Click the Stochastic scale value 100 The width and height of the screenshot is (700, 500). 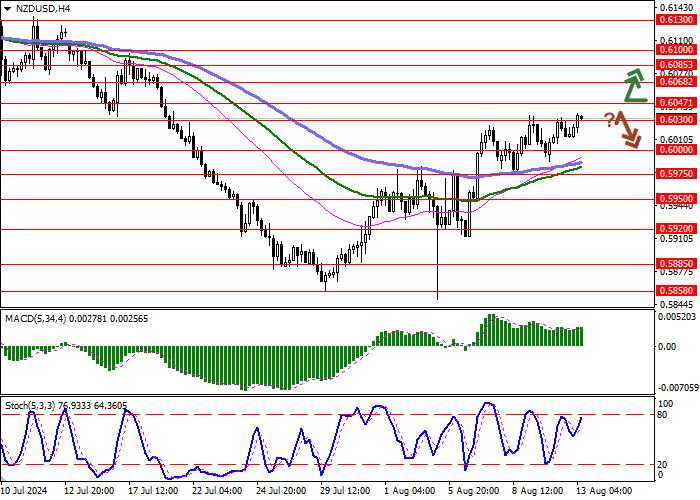(x=666, y=404)
